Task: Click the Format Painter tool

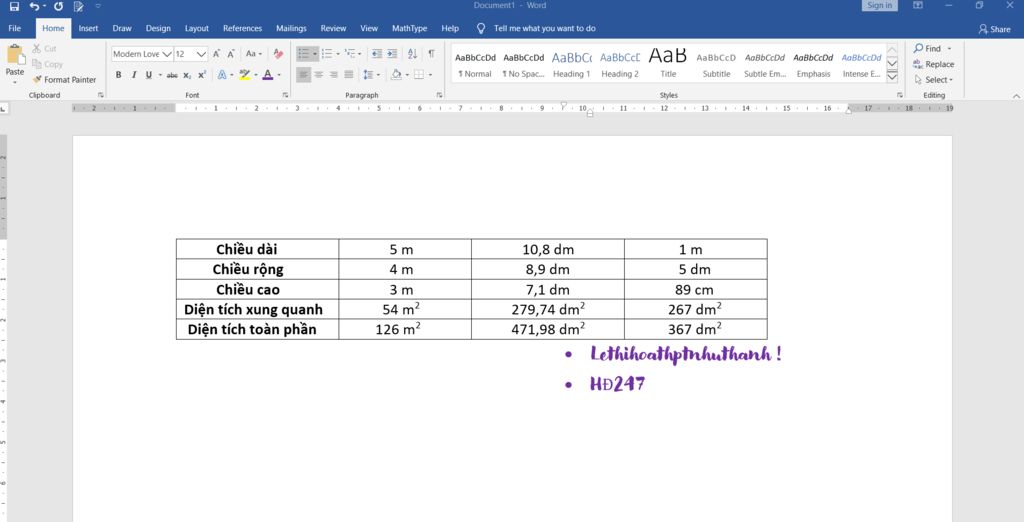Action: pos(64,80)
